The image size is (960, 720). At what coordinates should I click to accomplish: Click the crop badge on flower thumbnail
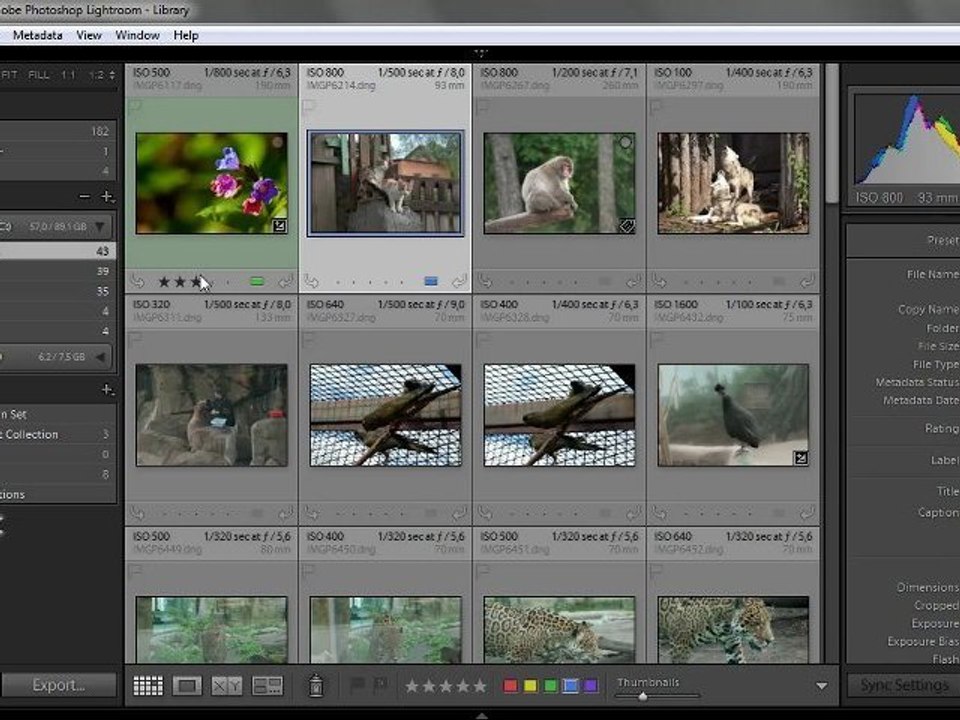282,226
